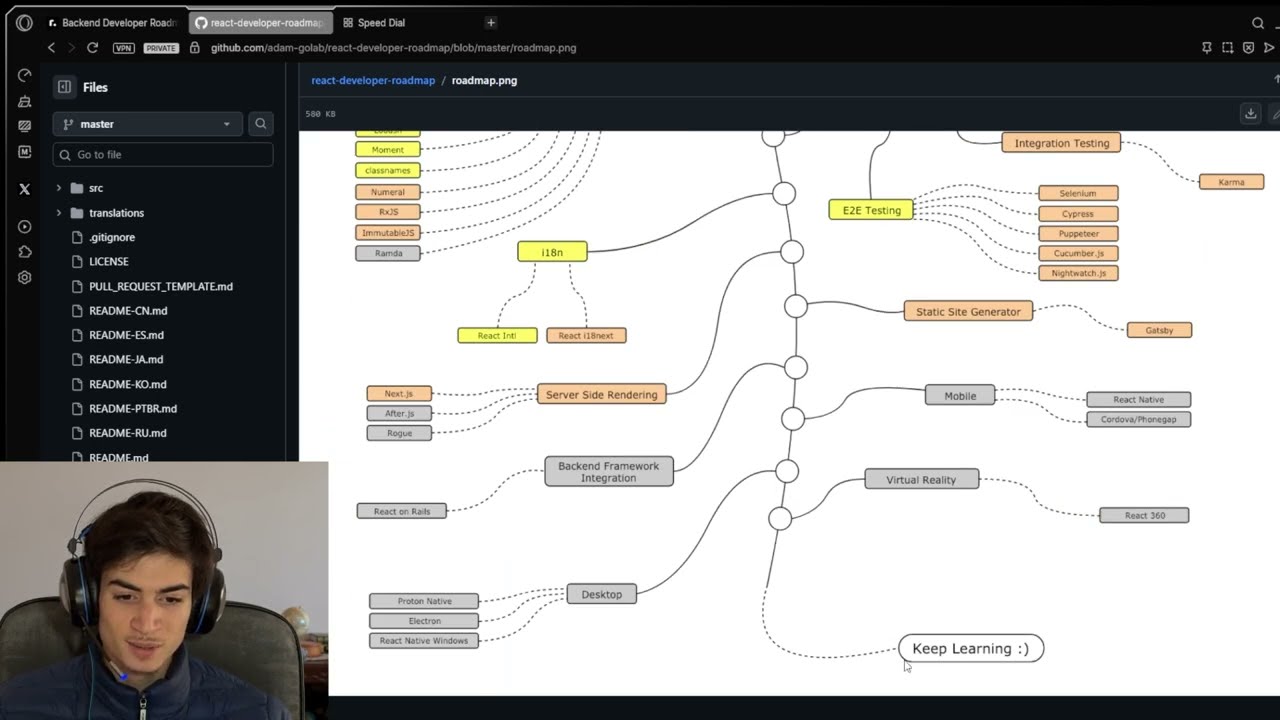Click the 'Keep Learning :)' node

[970, 648]
